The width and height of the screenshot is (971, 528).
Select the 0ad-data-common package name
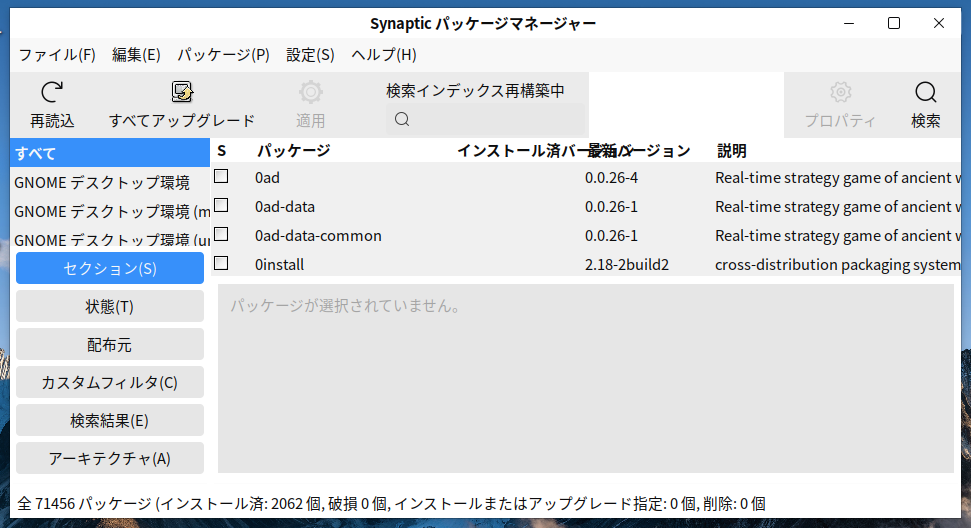coord(318,236)
